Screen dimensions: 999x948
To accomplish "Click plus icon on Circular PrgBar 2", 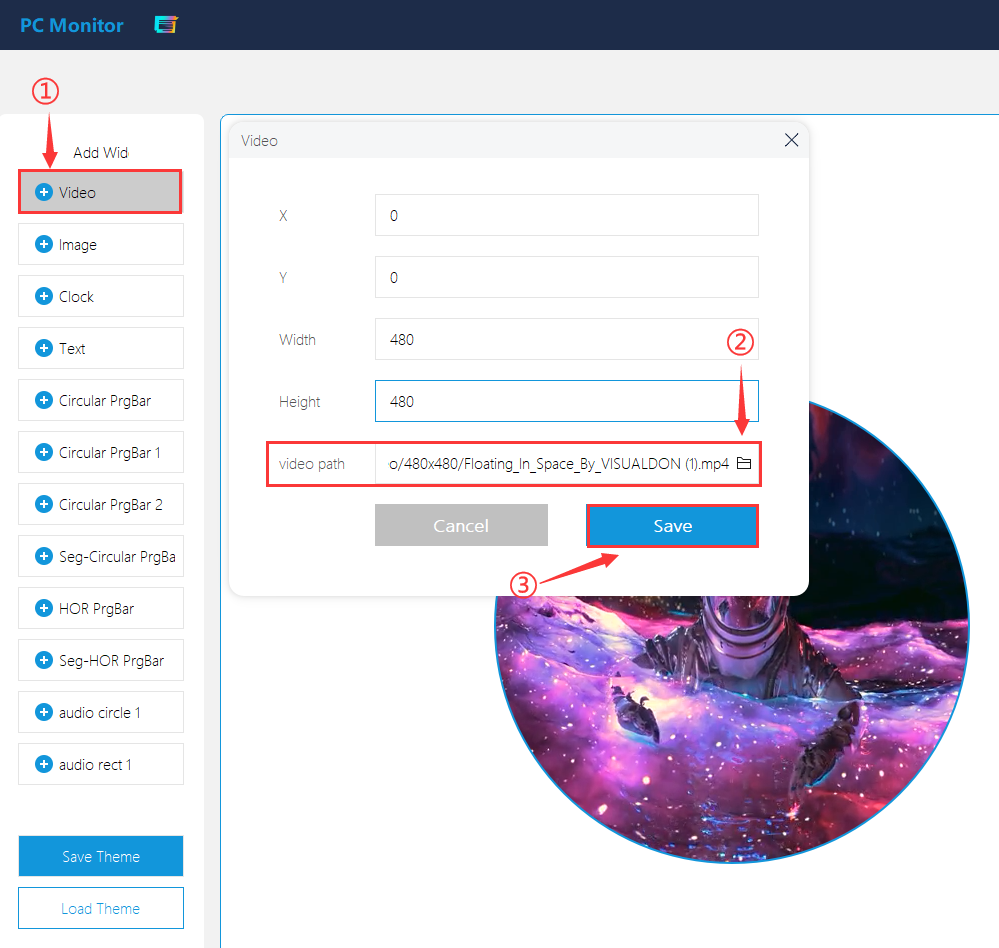I will coord(43,504).
